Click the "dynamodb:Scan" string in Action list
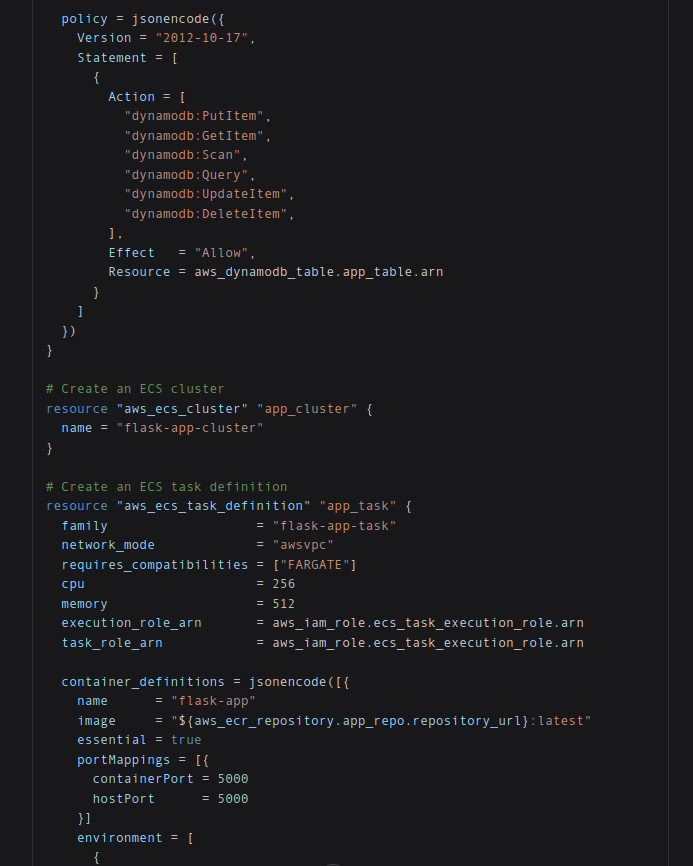The width and height of the screenshot is (693, 866). [x=182, y=155]
